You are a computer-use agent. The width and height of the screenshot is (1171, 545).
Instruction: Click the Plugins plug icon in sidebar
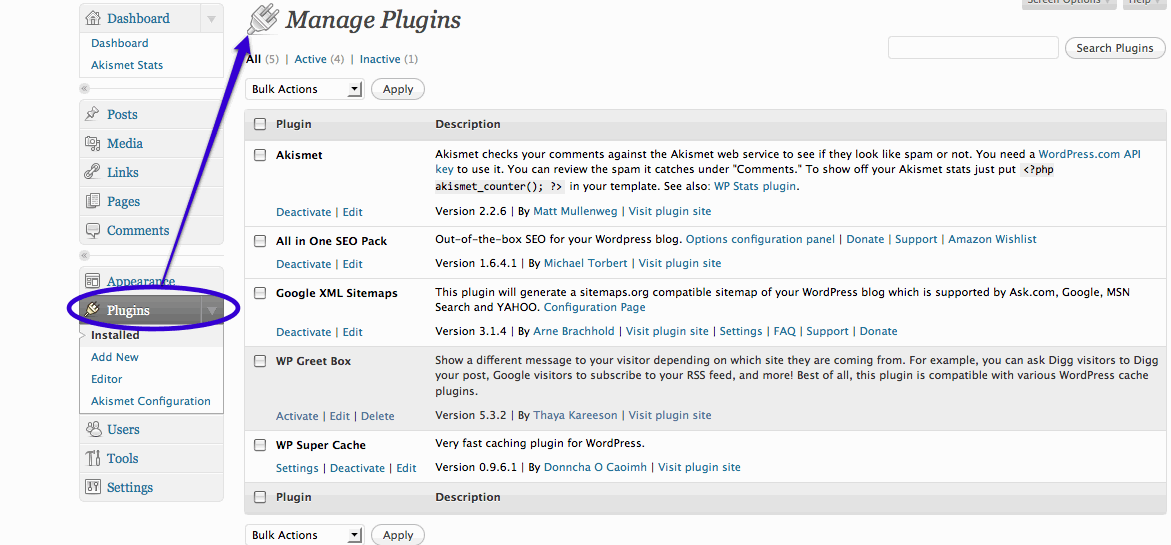(x=93, y=310)
